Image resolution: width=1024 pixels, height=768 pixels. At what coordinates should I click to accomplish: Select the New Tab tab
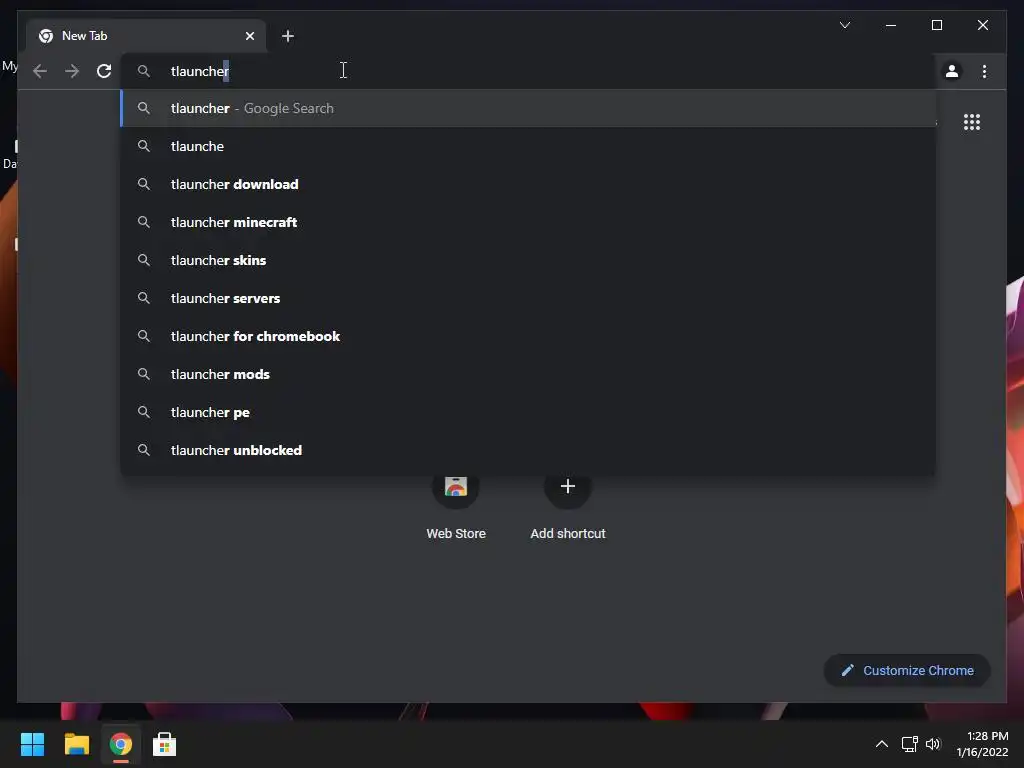[x=146, y=36]
